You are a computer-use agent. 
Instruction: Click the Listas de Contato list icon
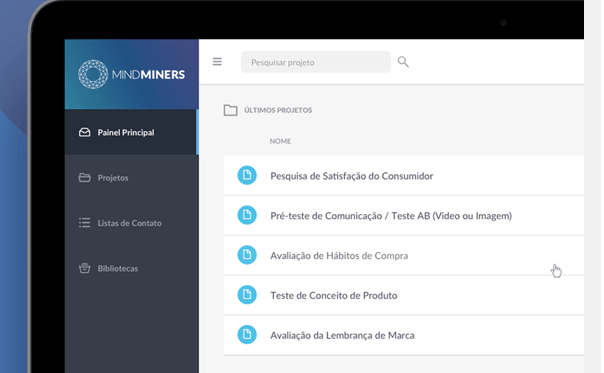pyautogui.click(x=84, y=223)
